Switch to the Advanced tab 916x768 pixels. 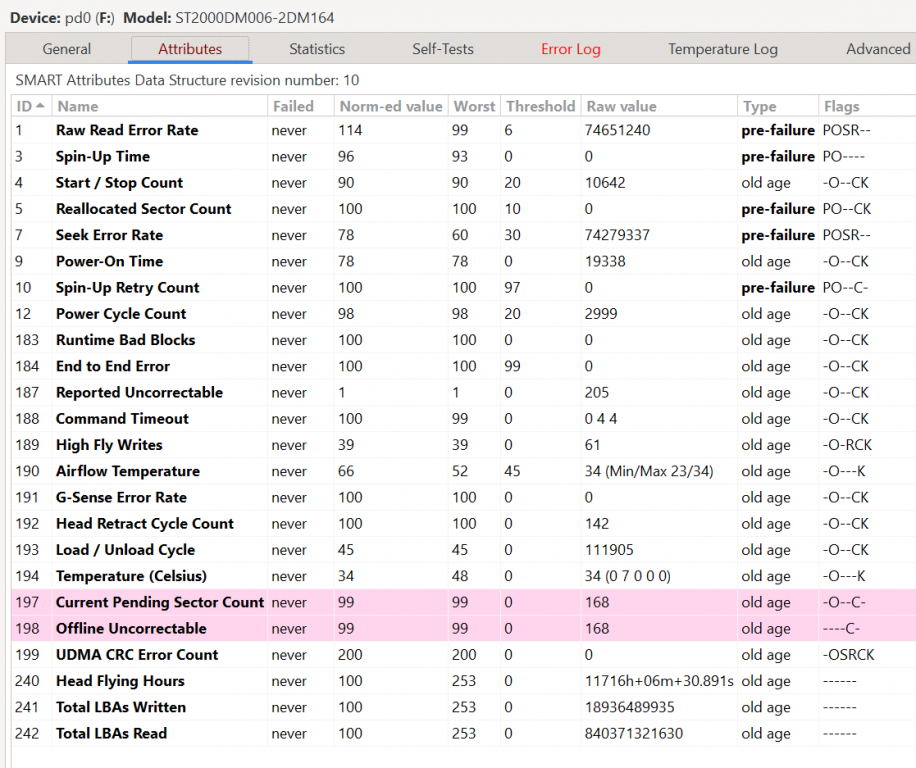tap(877, 49)
